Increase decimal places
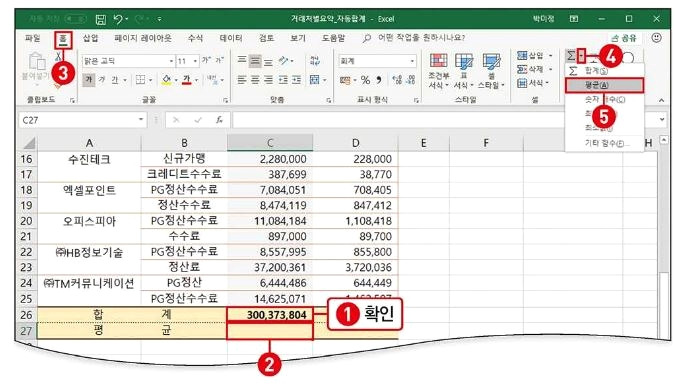The image size is (675, 385). 397,80
